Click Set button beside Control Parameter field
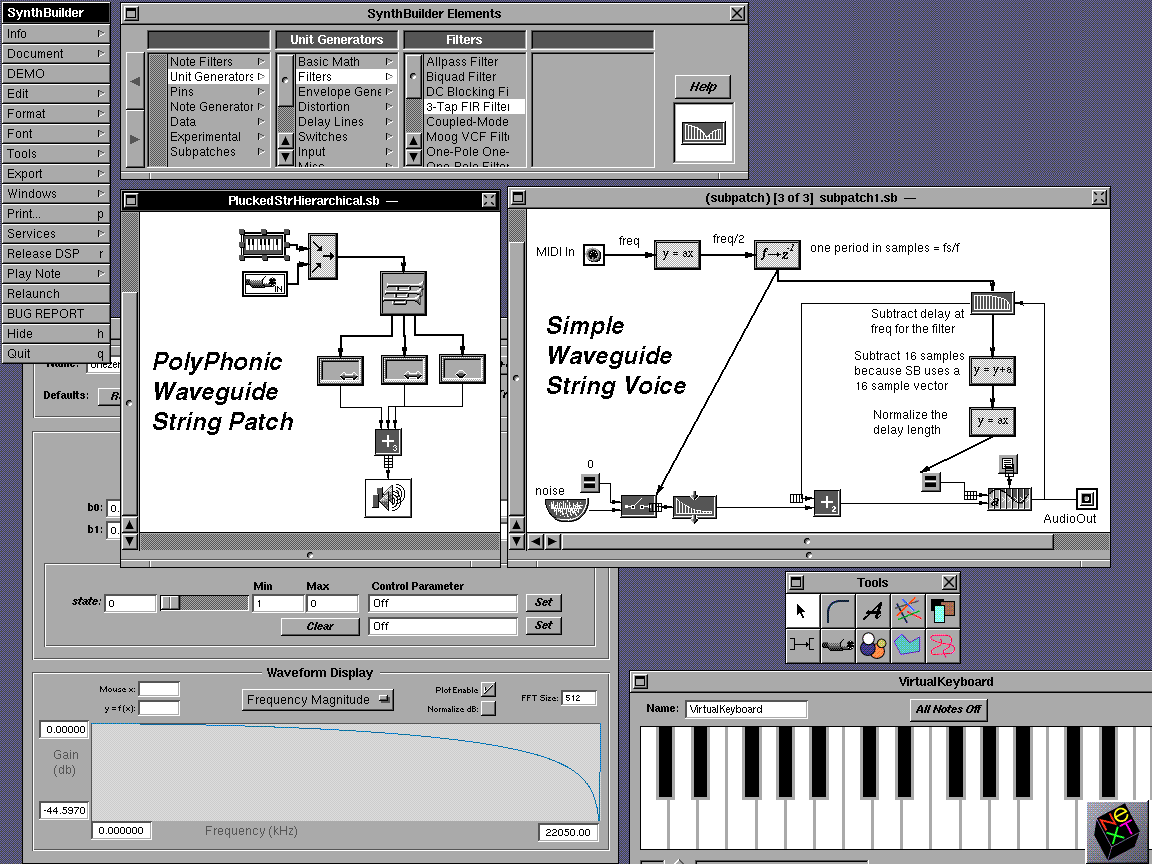This screenshot has width=1152, height=864. click(x=544, y=602)
